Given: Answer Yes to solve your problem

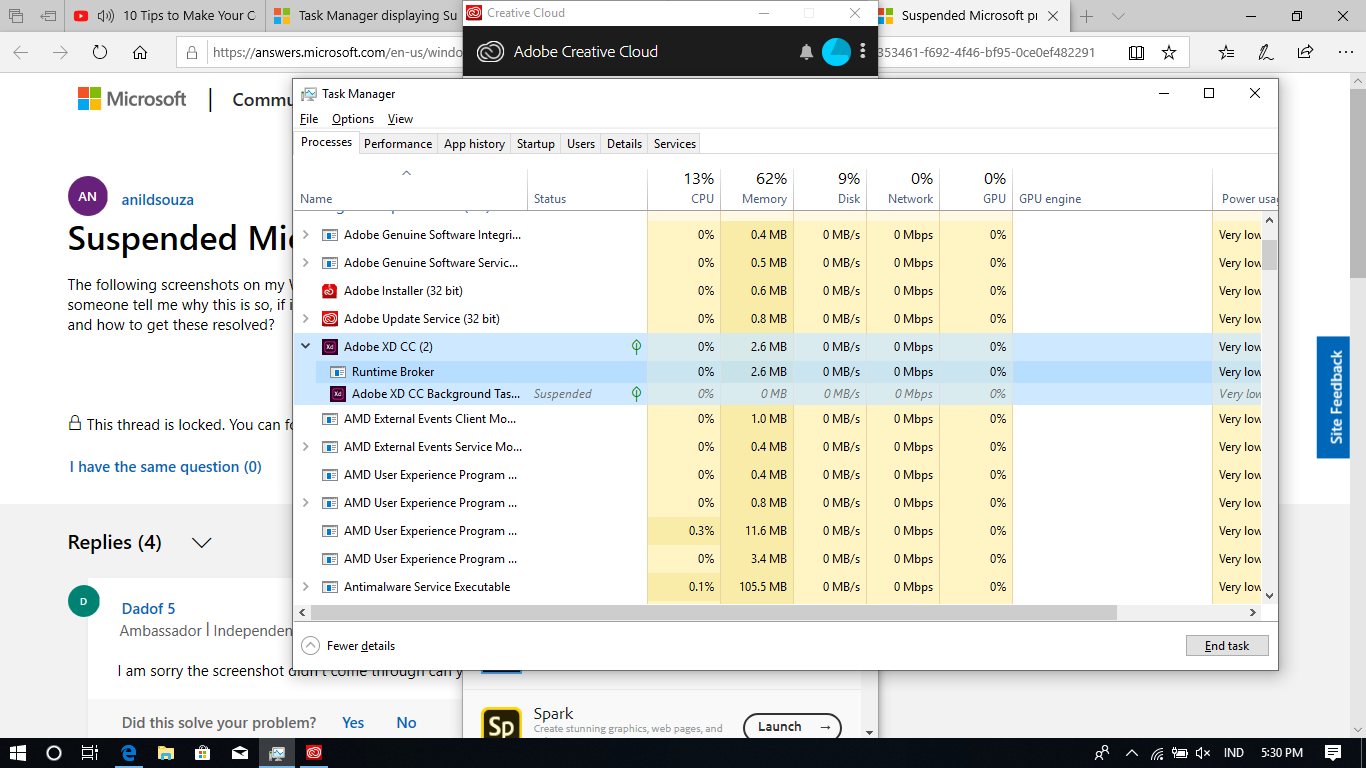Looking at the screenshot, I should (x=353, y=723).
